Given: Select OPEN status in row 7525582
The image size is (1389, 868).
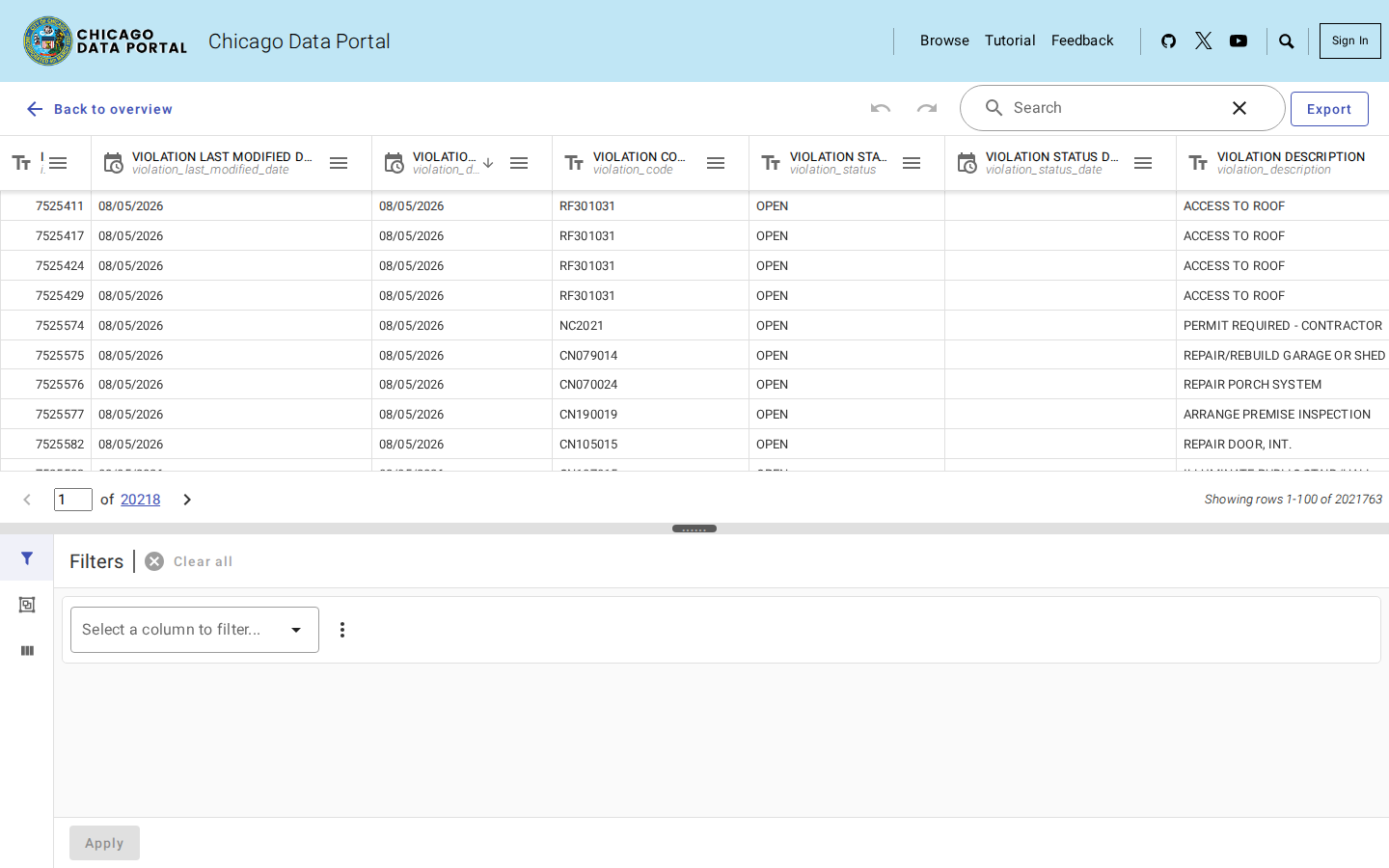Looking at the screenshot, I should point(847,444).
